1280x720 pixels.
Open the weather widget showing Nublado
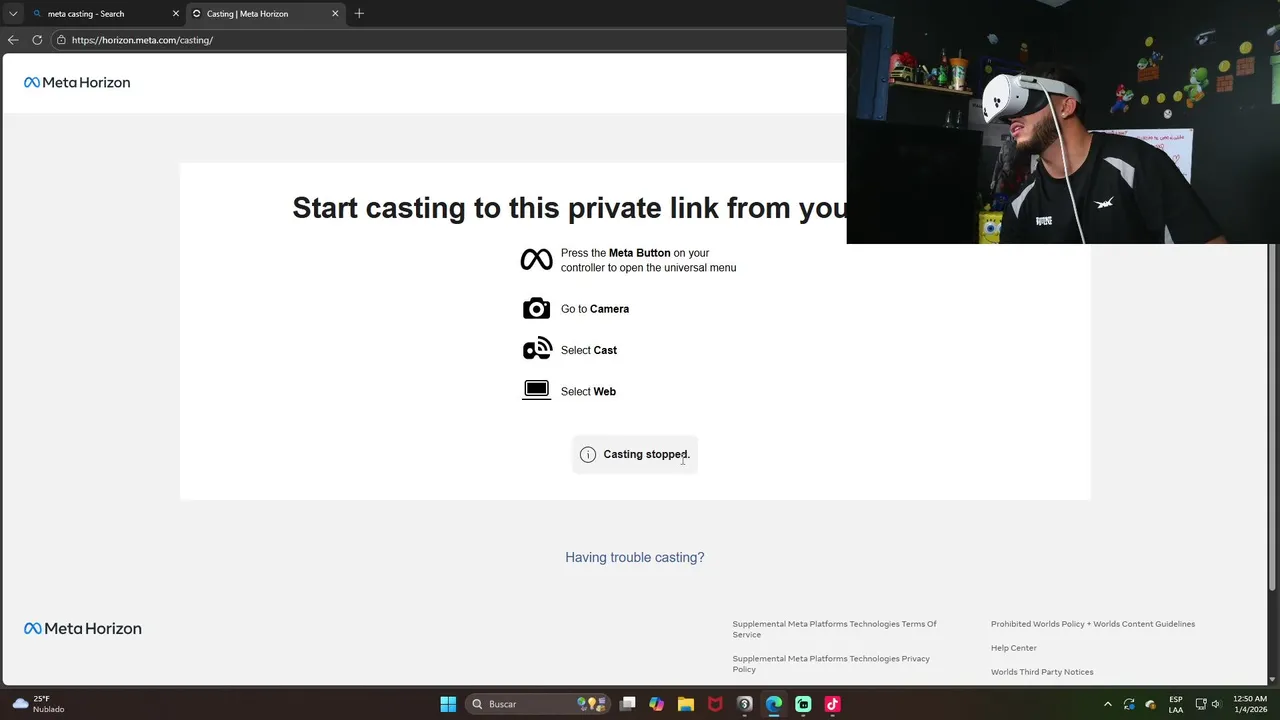click(38, 704)
